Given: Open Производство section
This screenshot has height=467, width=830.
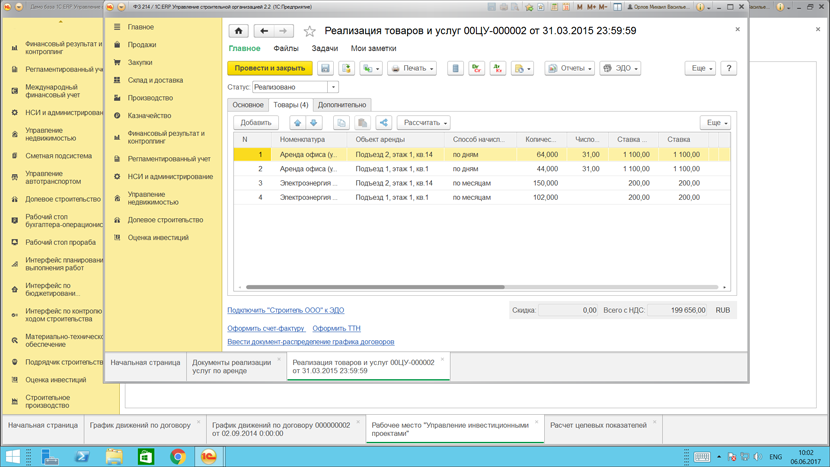Looking at the screenshot, I should [150, 98].
